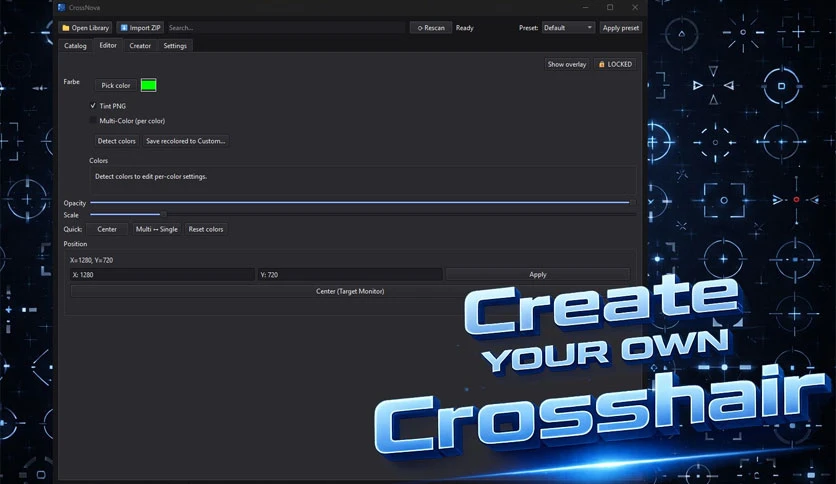This screenshot has width=836, height=484.
Task: Click Multi ↔ Single button
Action: [x=157, y=229]
